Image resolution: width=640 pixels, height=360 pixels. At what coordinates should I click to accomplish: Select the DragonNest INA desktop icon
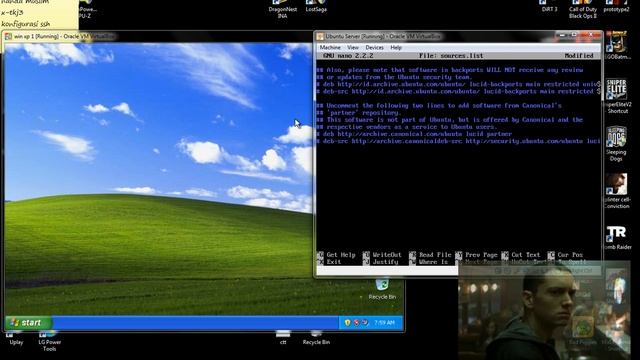tap(282, 9)
